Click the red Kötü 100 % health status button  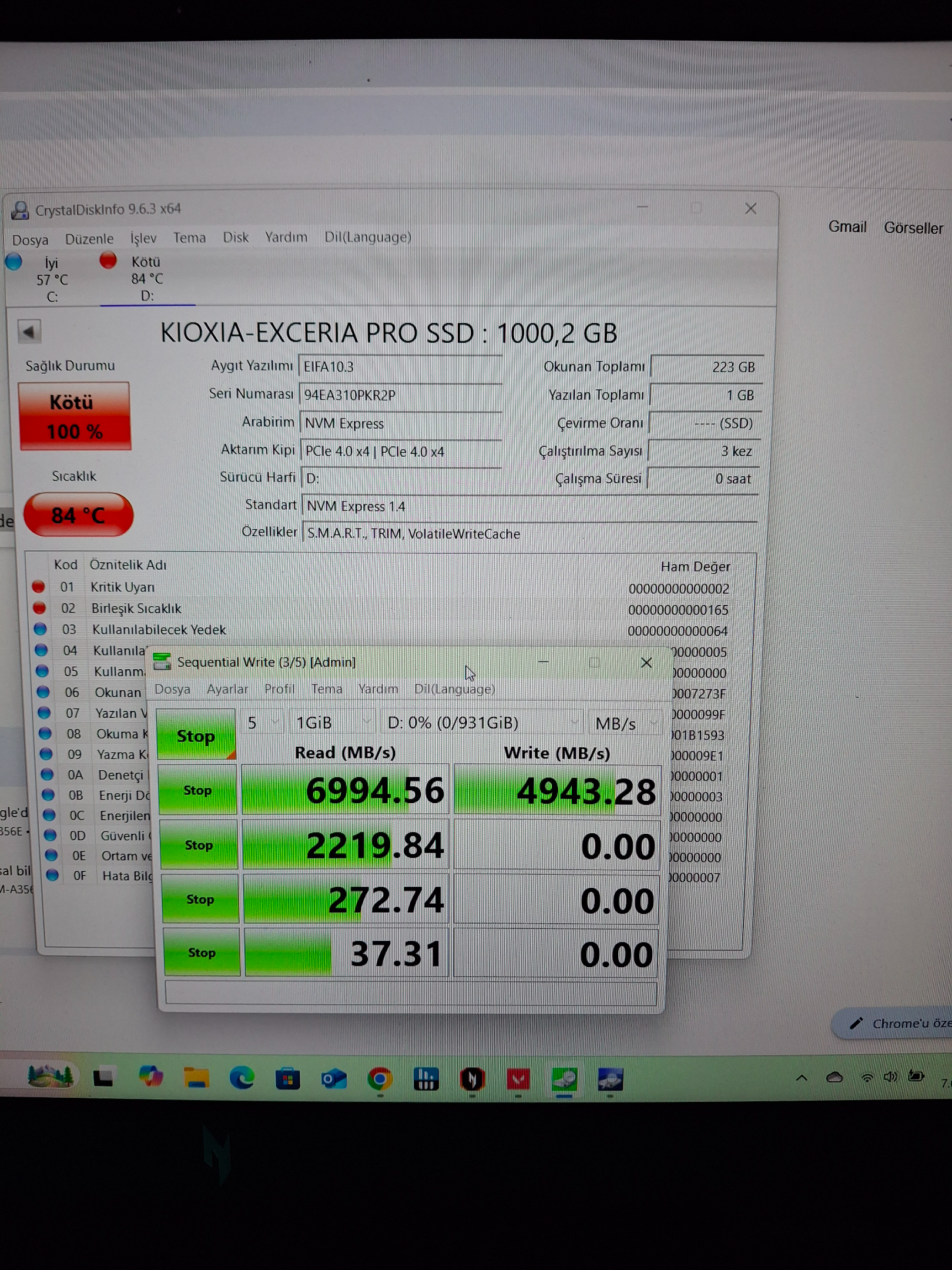[75, 416]
